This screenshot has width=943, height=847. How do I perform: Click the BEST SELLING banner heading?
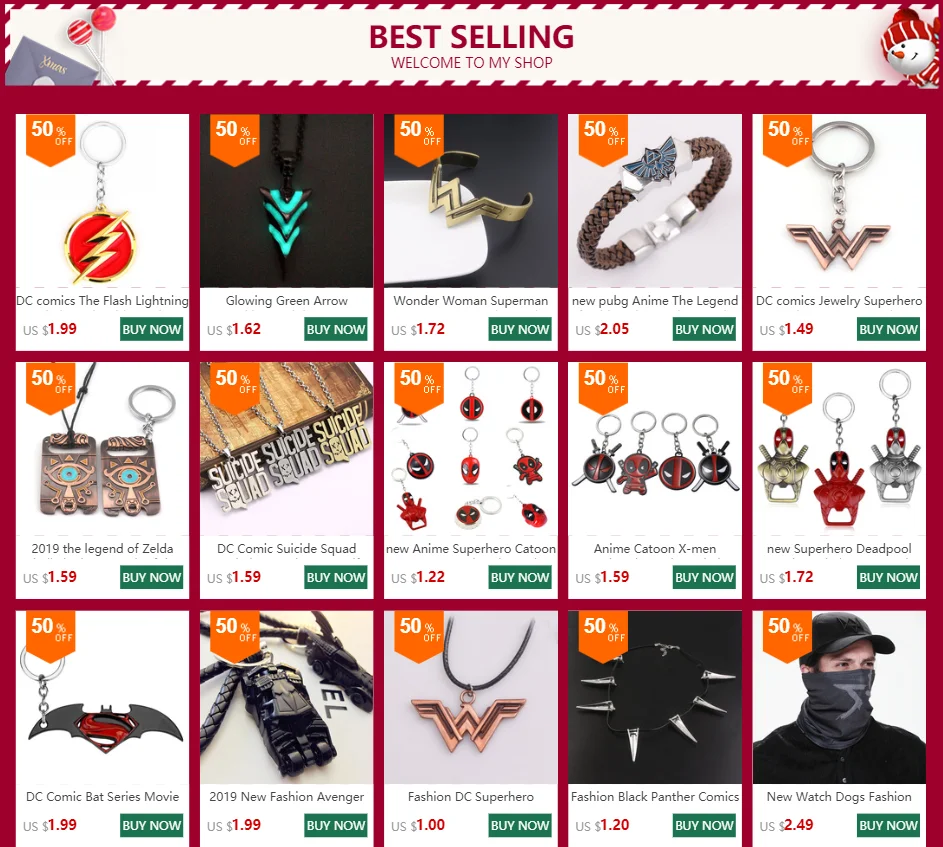pyautogui.click(x=472, y=37)
